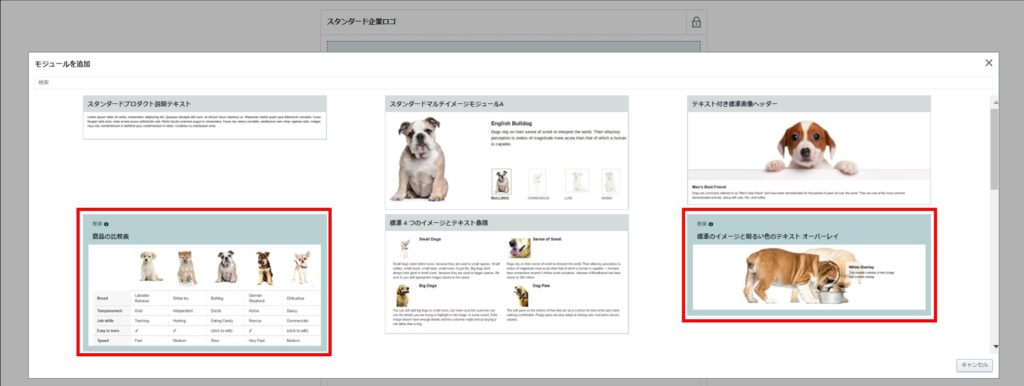The image size is (1024, 386).
Task: Click the スタンダード企業ロゴ title behind the dialog
Action: (x=362, y=22)
